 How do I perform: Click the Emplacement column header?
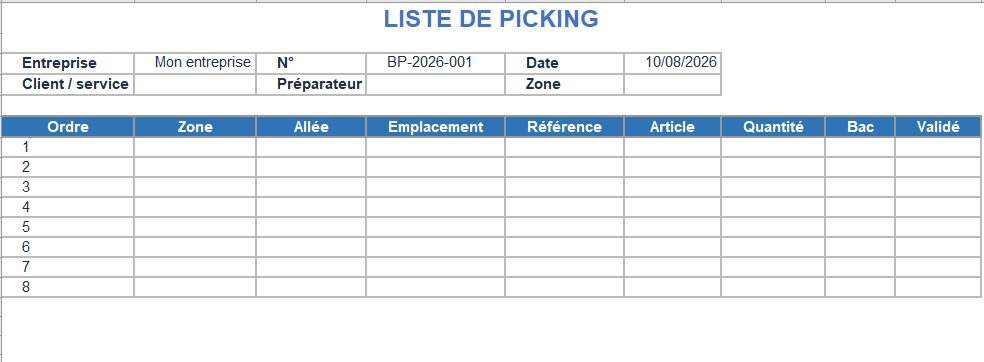436,127
